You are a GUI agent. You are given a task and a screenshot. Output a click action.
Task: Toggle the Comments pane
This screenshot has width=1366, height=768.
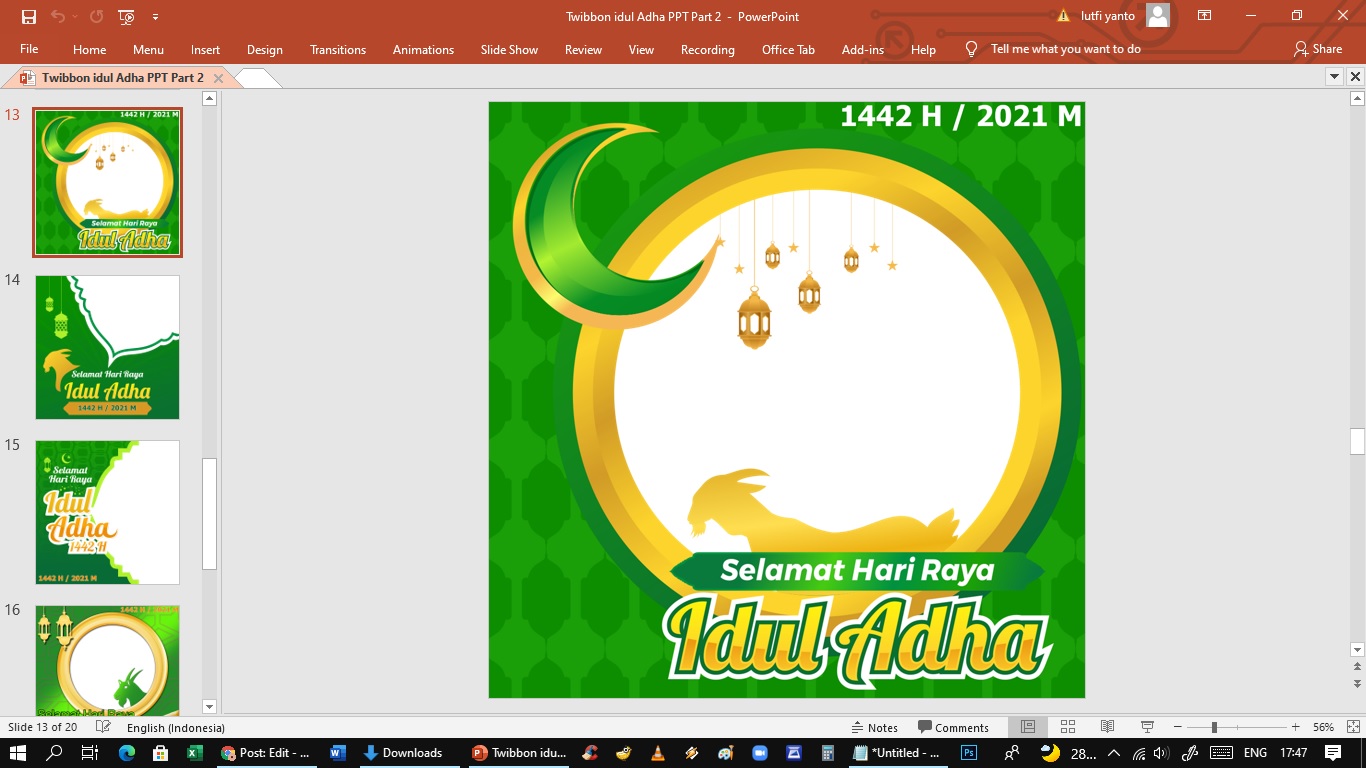coord(953,727)
